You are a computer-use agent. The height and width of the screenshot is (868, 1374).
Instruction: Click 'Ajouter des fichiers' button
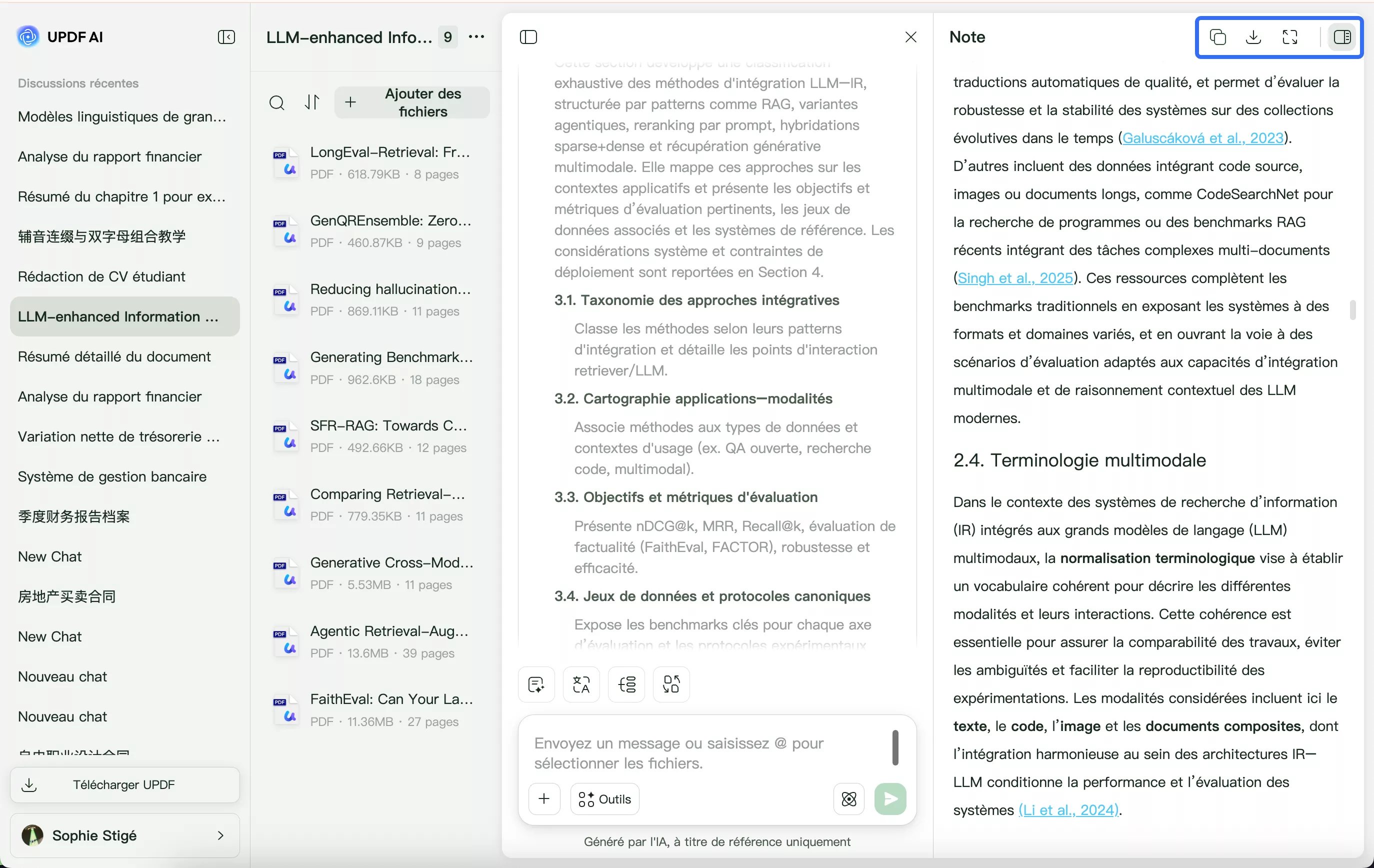tap(412, 102)
